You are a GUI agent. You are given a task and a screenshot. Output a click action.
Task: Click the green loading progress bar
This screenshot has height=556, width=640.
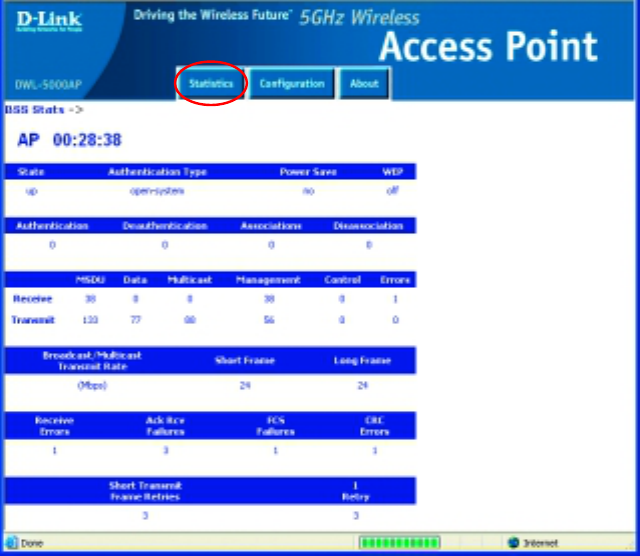tap(400, 543)
